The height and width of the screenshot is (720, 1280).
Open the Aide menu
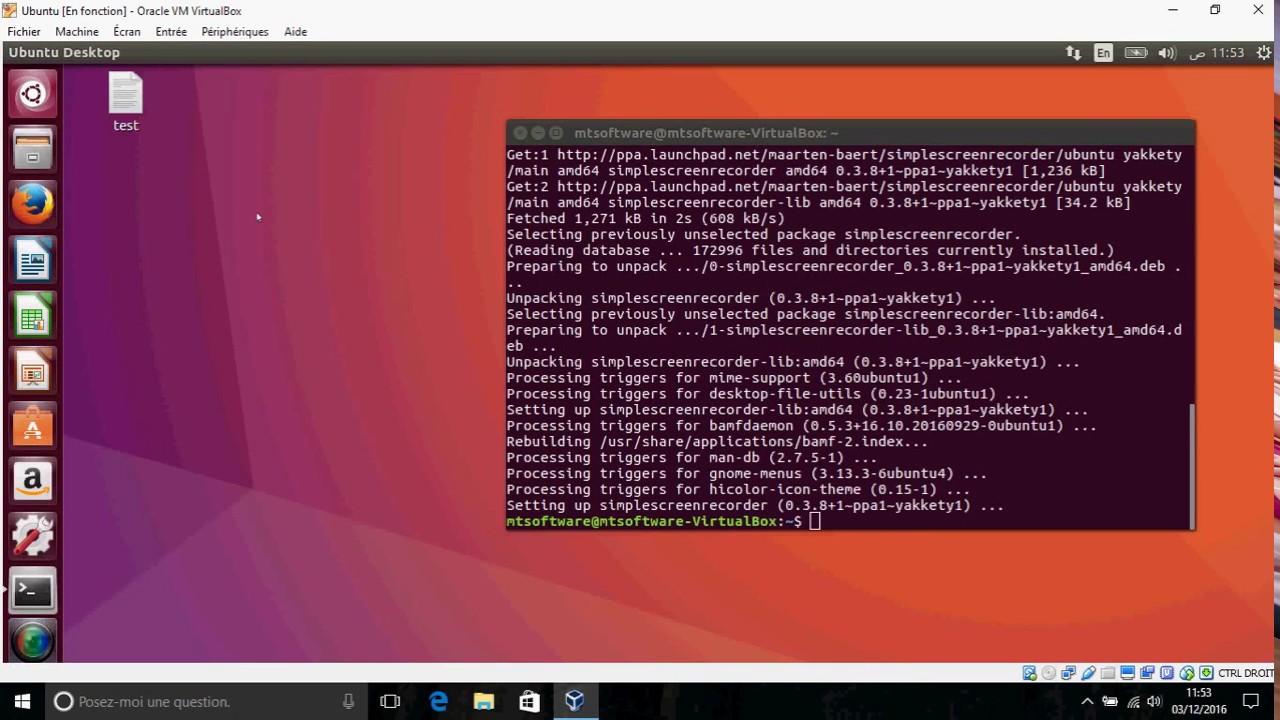click(x=295, y=32)
